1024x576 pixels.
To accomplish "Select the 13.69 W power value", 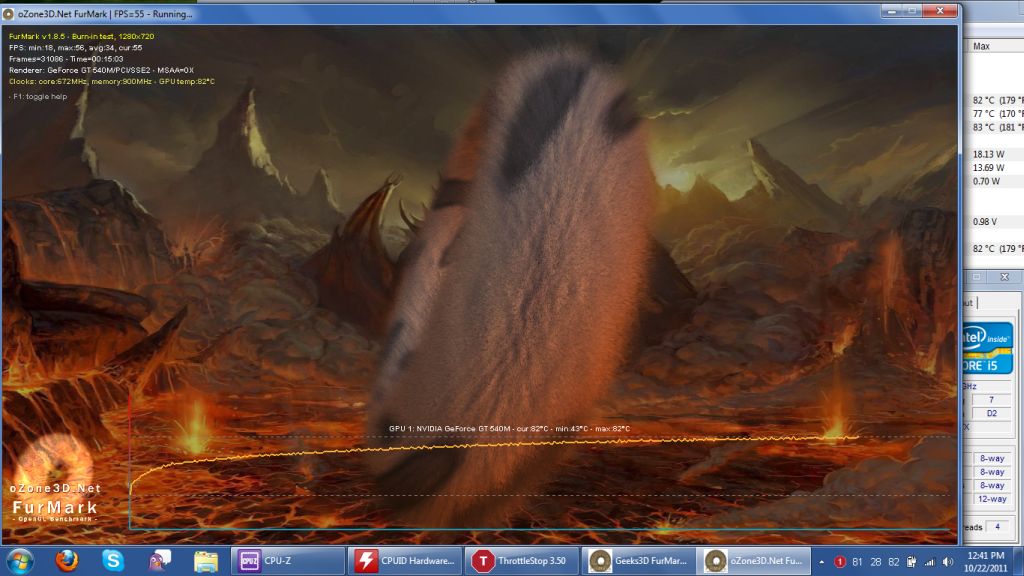I will 988,168.
